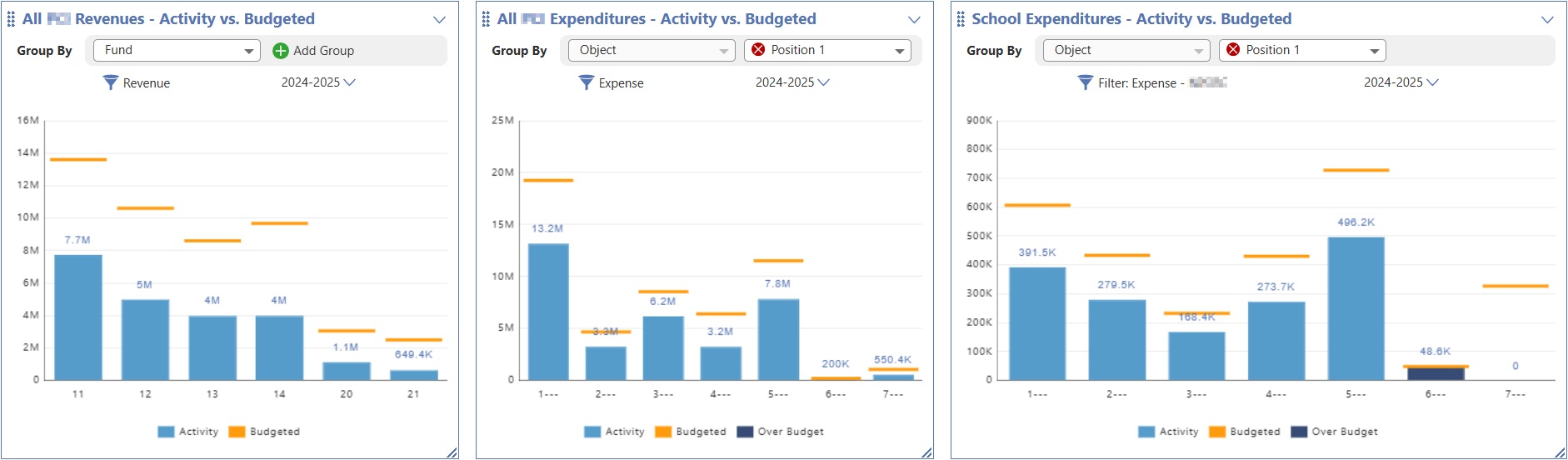This screenshot has height=460, width=1568.
Task: Click the 4M bar for fund 14
Action: [x=279, y=347]
